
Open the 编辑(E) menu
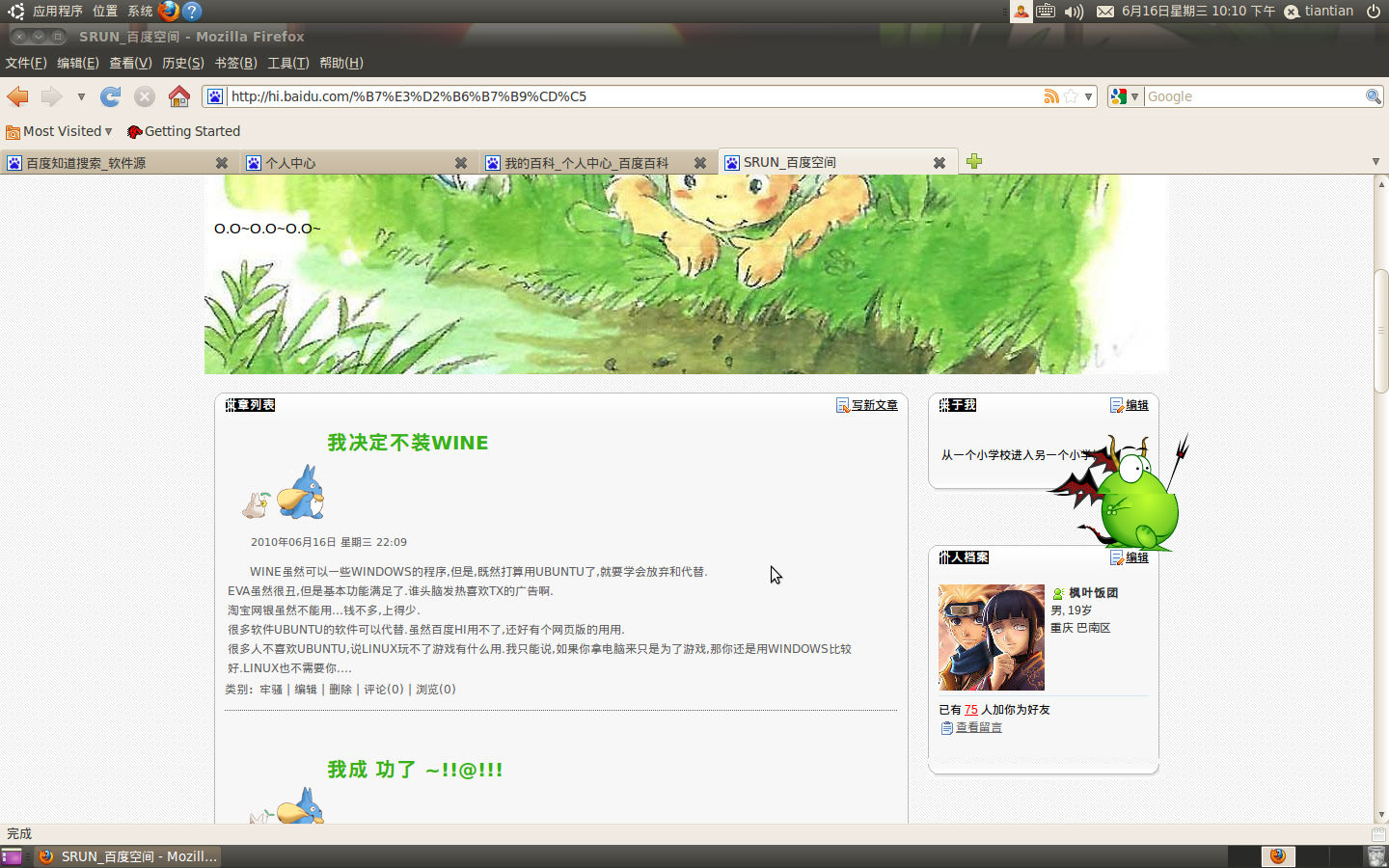pos(78,63)
